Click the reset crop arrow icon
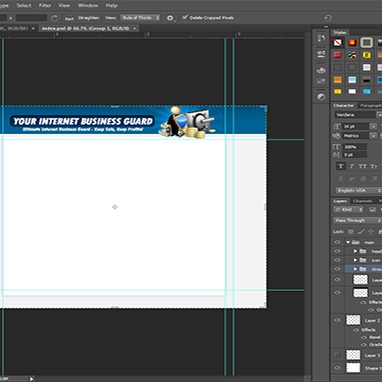 point(327,18)
